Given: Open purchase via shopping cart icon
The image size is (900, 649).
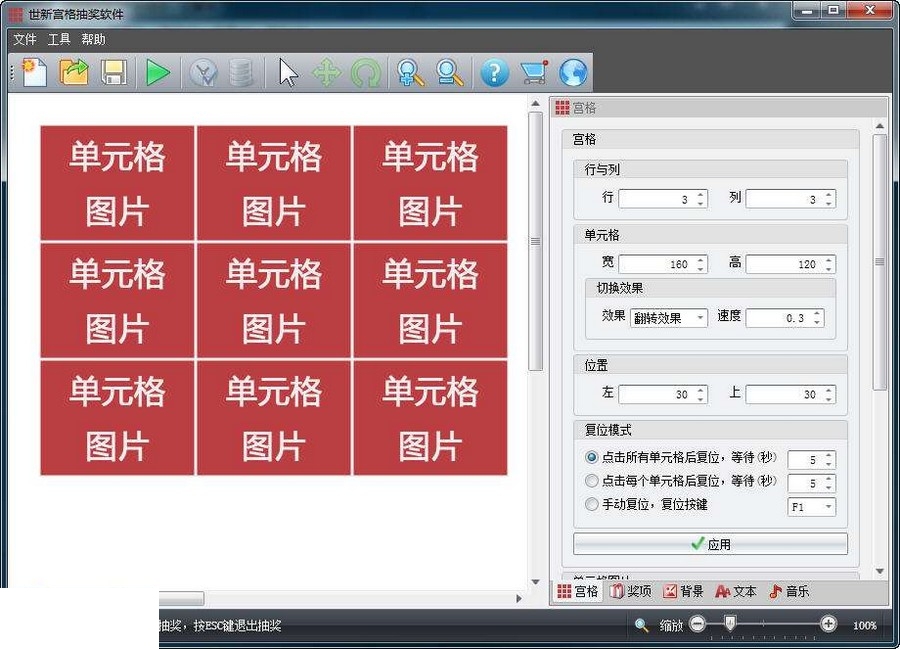Looking at the screenshot, I should pyautogui.click(x=534, y=73).
